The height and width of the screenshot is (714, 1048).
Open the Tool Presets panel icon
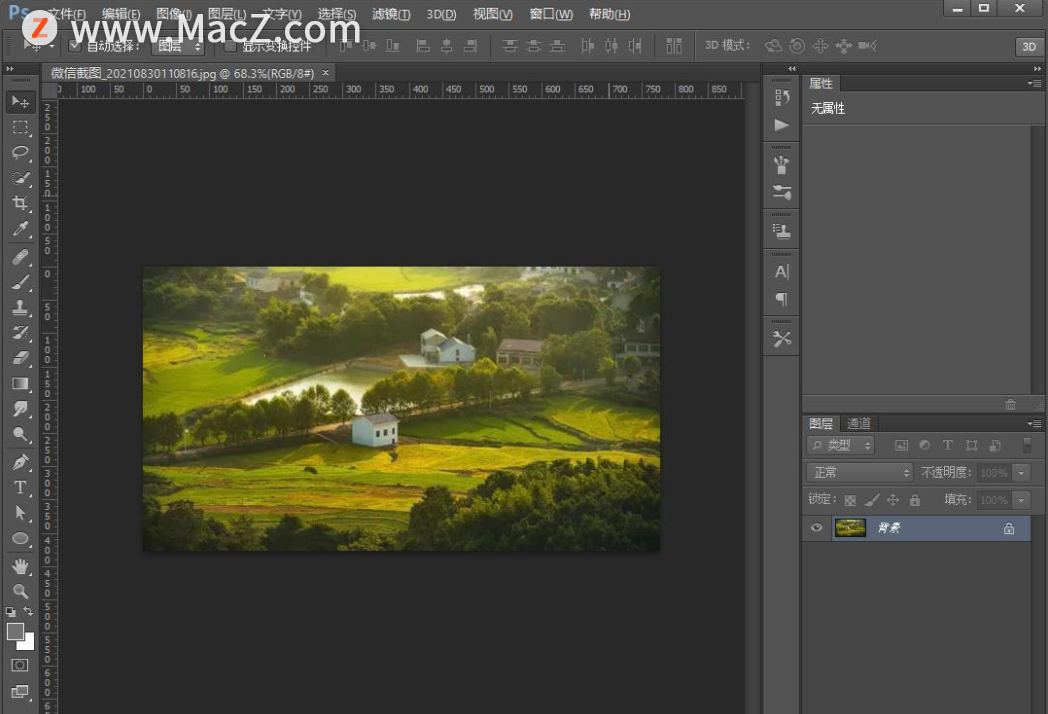pos(781,339)
